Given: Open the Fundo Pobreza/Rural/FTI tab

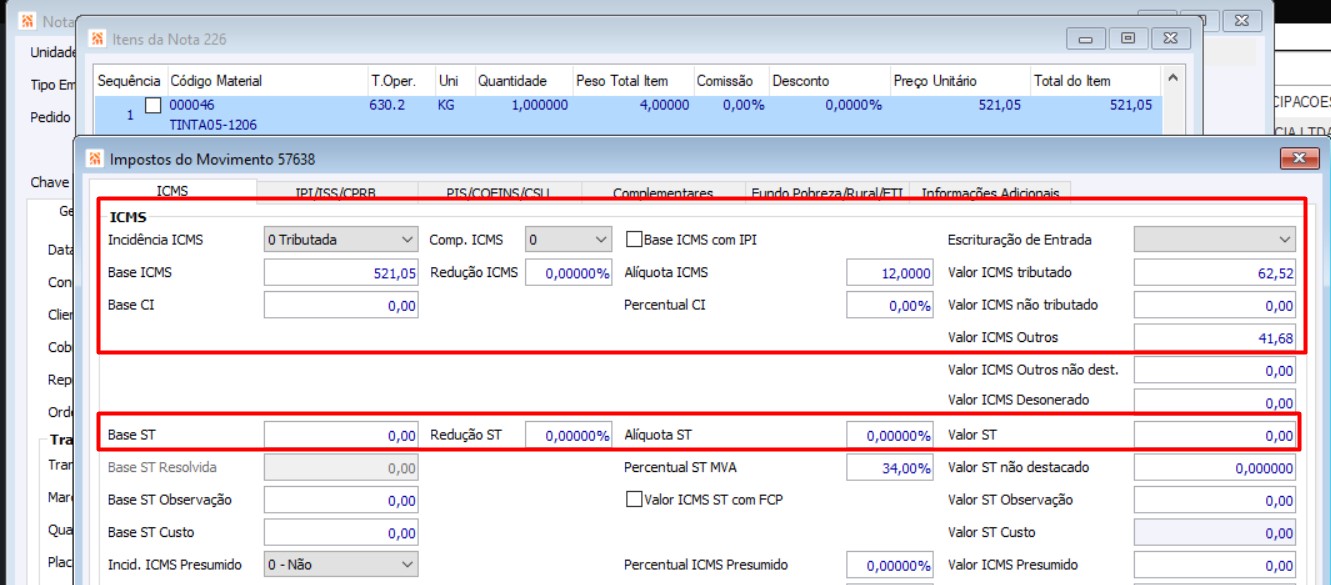Looking at the screenshot, I should point(827,192).
